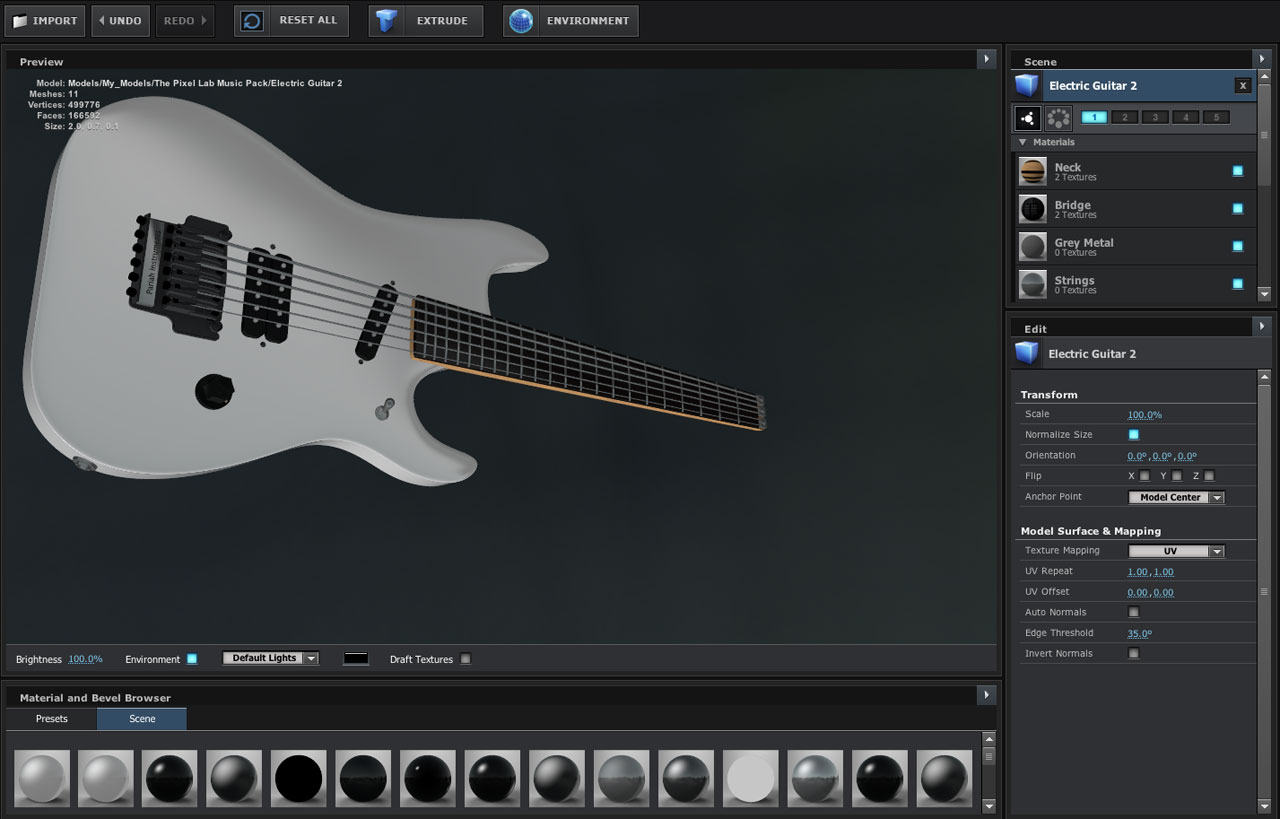Open the Preview panel arrow menu
This screenshot has height=819, width=1280.
click(987, 59)
